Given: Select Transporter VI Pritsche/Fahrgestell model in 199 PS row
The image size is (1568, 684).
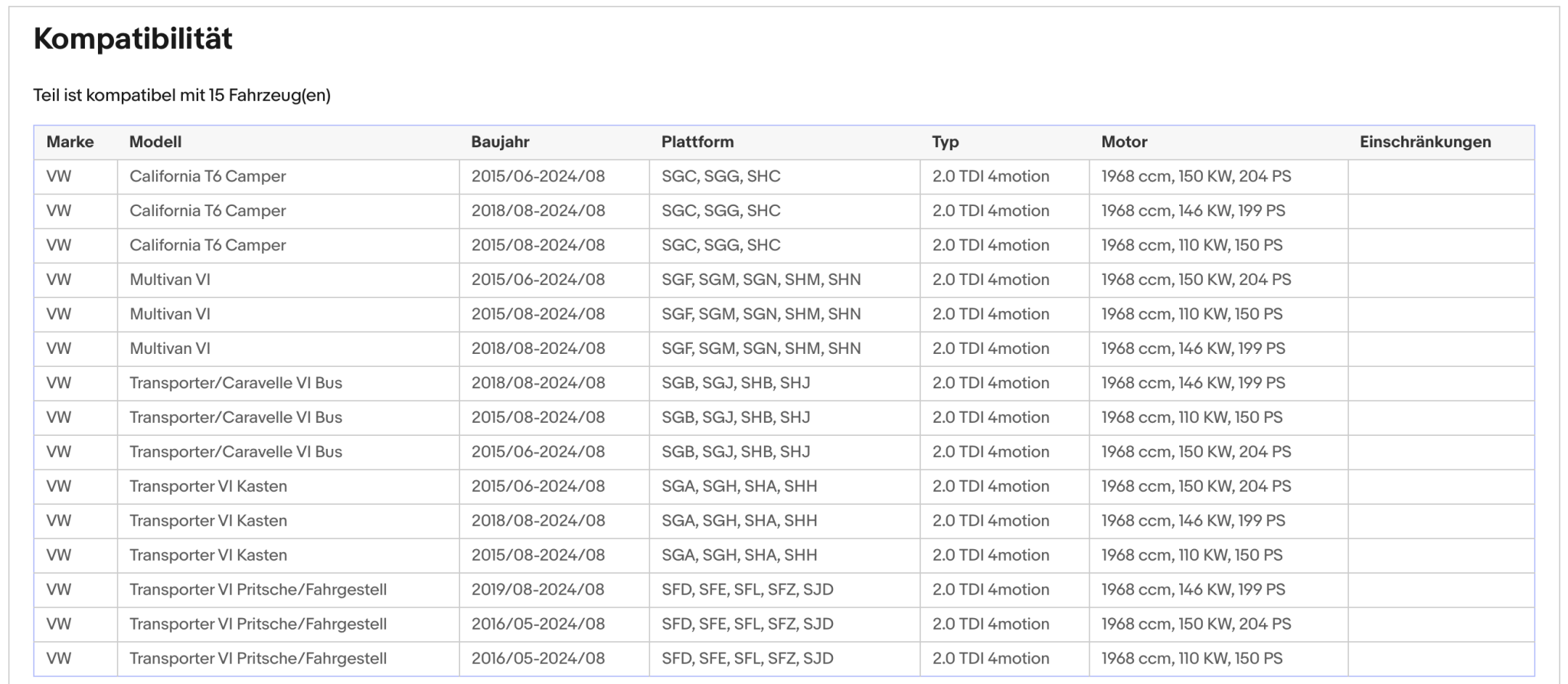Looking at the screenshot, I should click(x=258, y=590).
